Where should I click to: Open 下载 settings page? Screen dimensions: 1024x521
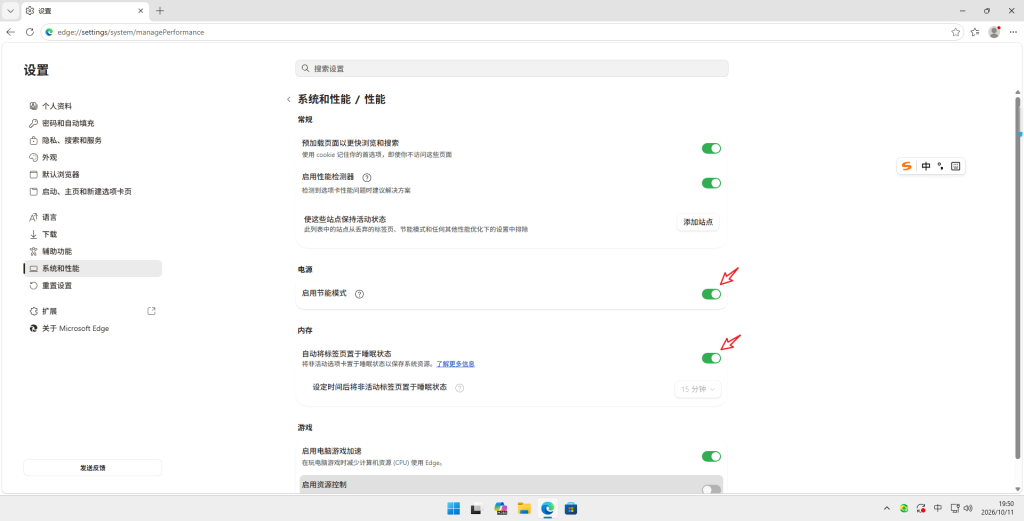[92, 234]
